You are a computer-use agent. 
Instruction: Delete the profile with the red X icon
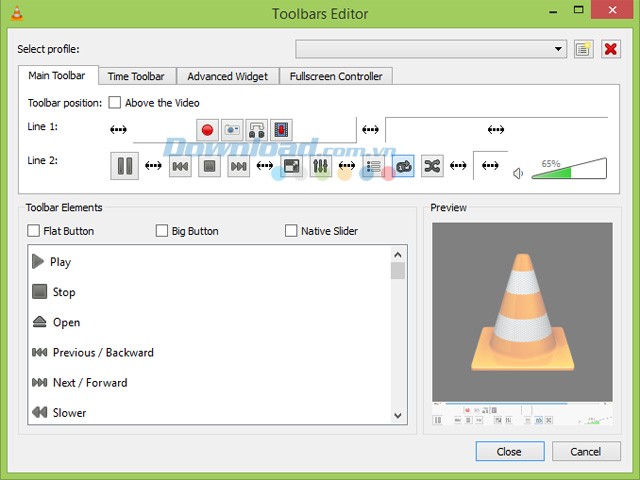611,49
